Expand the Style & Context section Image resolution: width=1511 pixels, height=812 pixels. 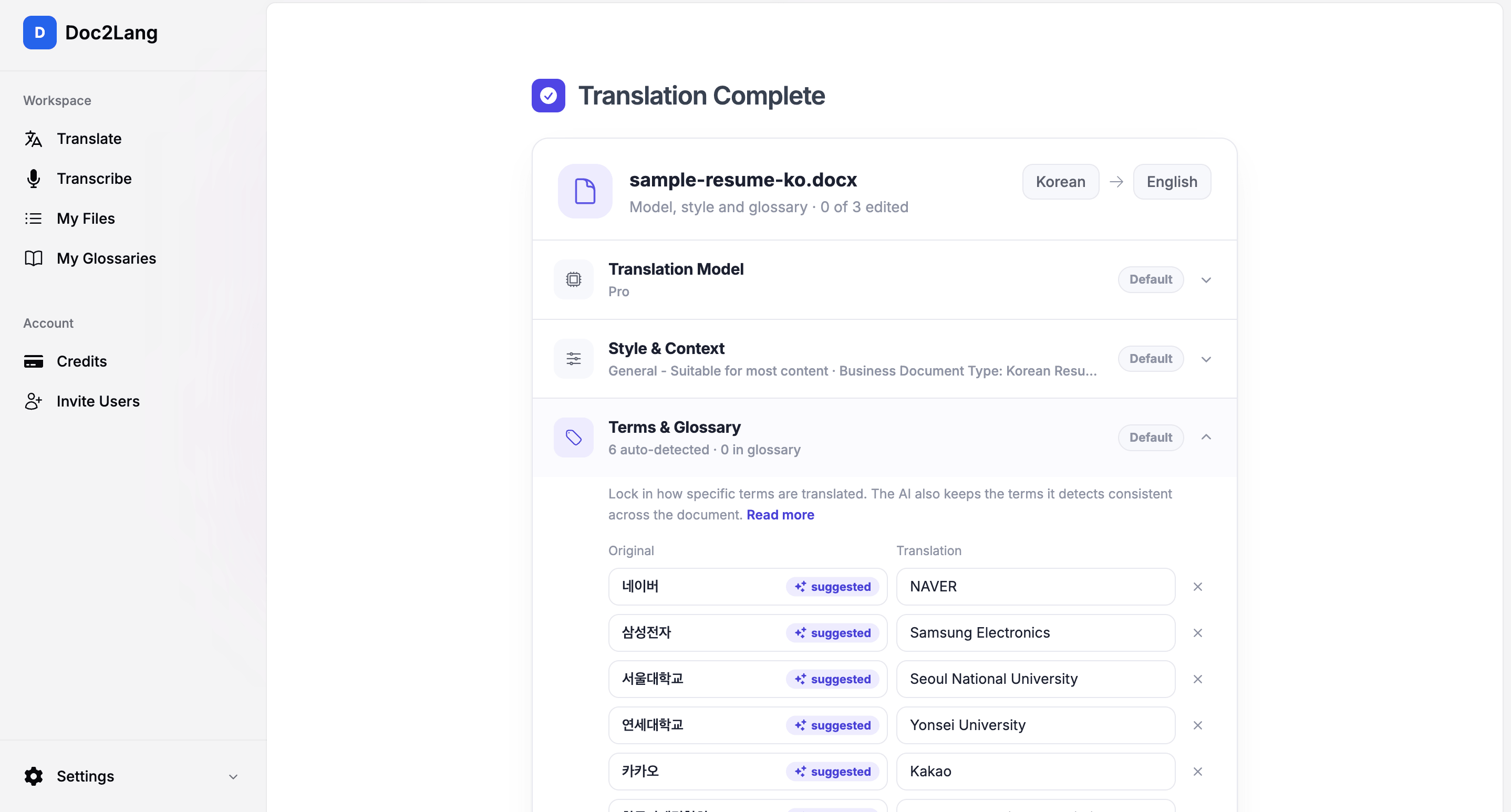click(x=1206, y=359)
